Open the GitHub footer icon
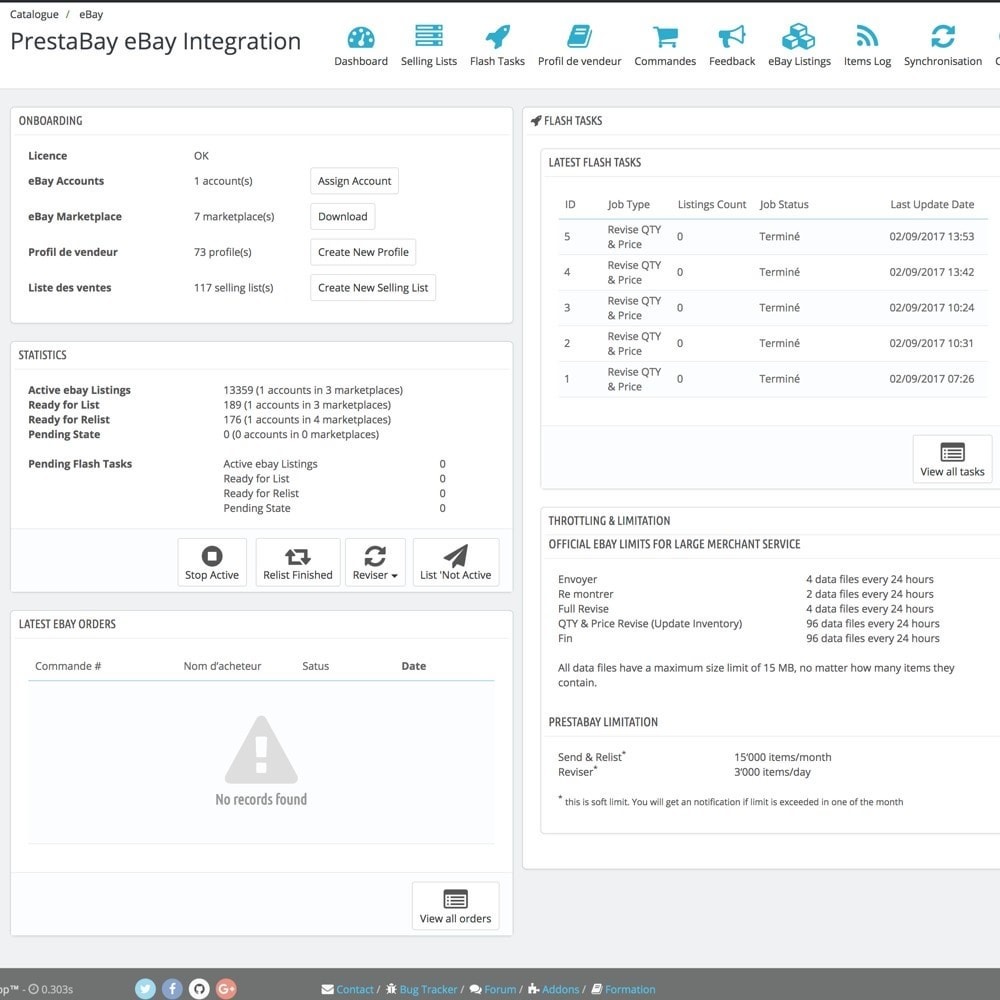 pos(199,989)
